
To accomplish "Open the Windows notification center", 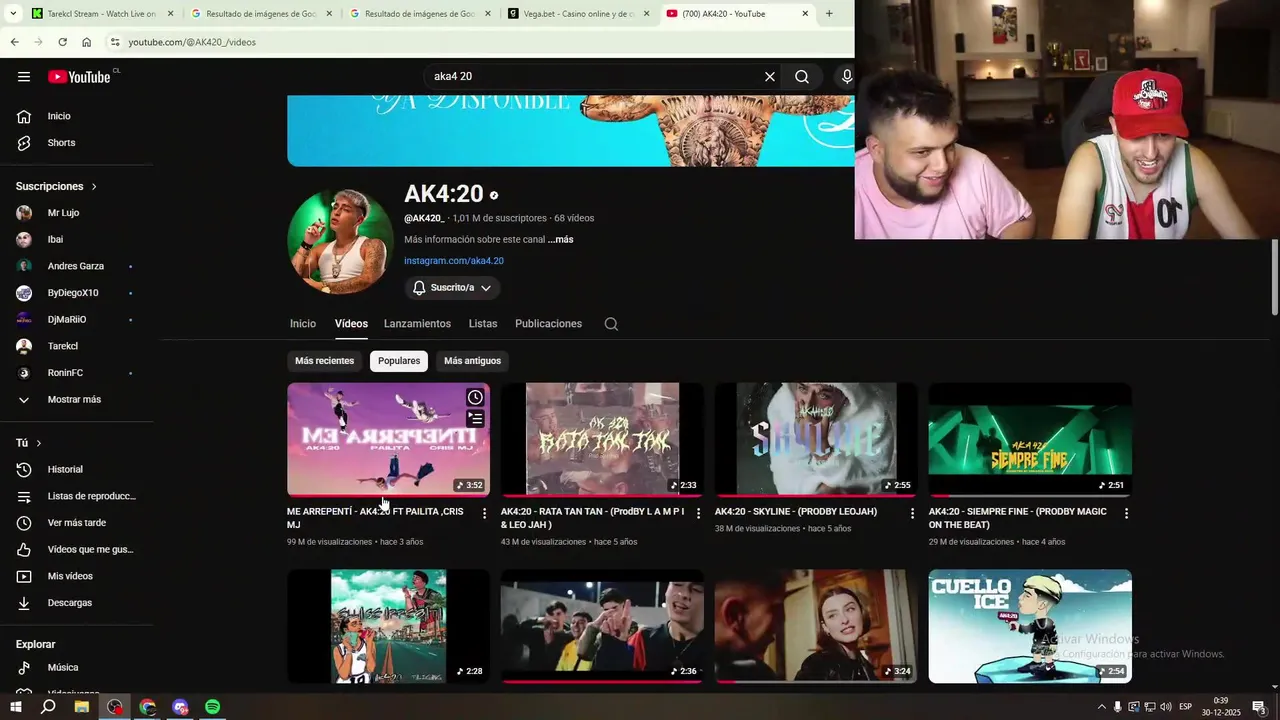I will pyautogui.click(x=1259, y=707).
